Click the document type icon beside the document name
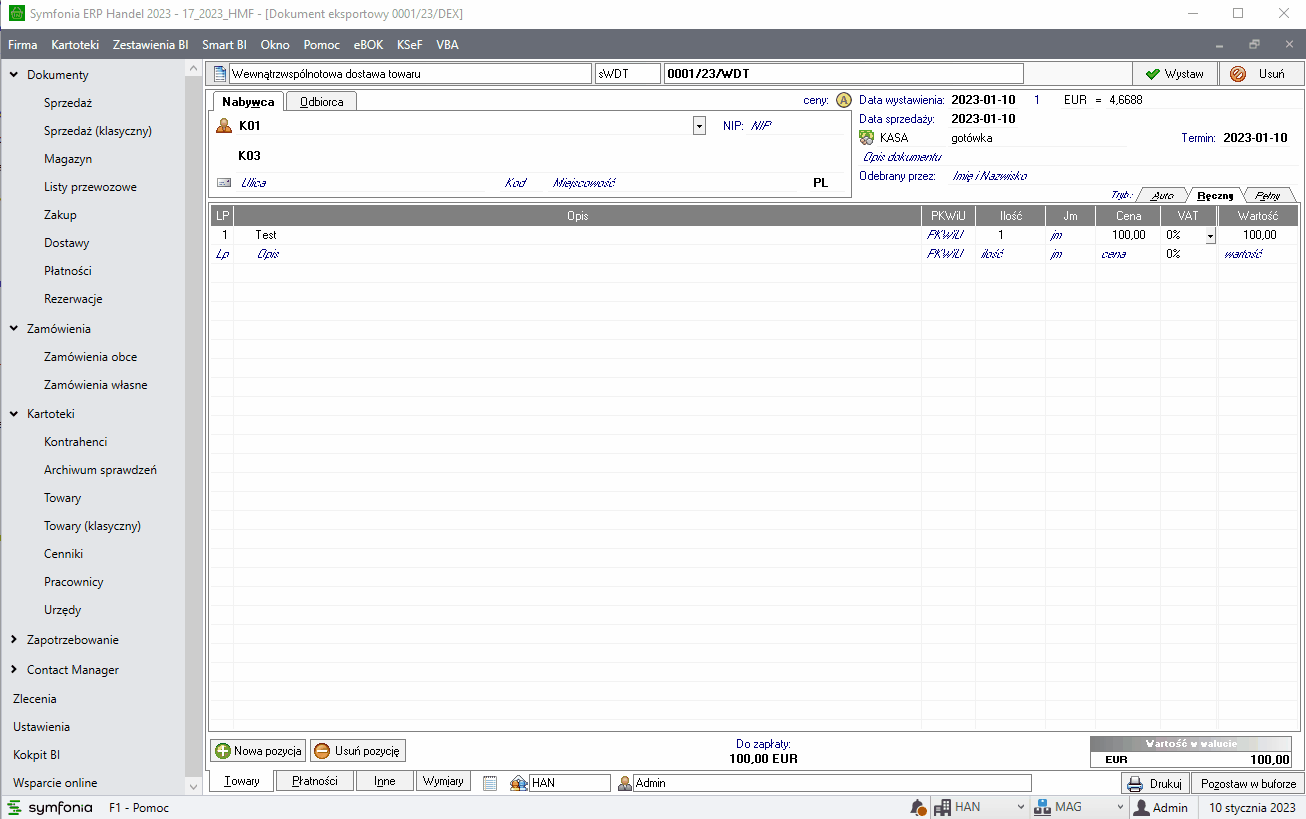 [x=220, y=74]
